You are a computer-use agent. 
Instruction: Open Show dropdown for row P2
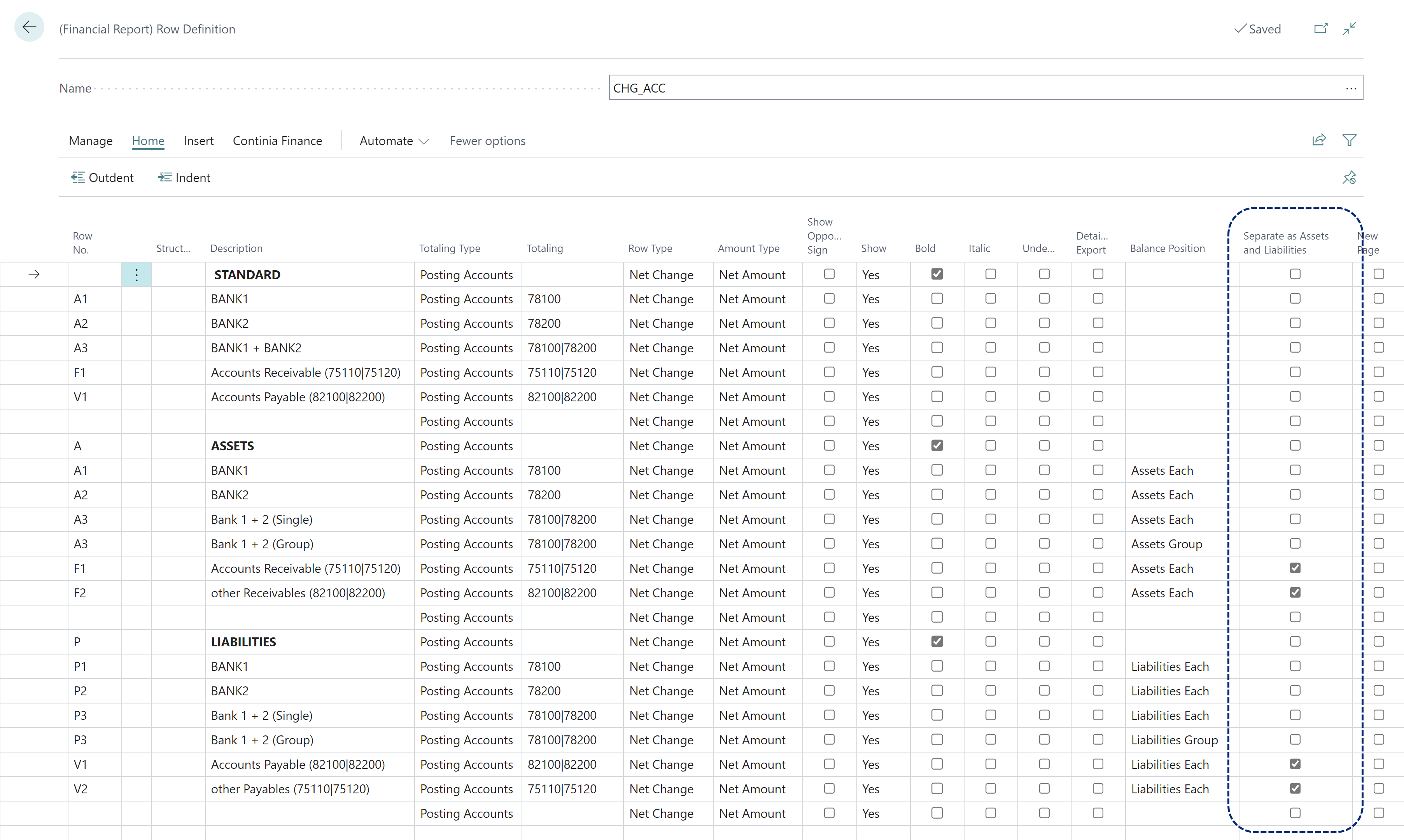(x=883, y=691)
